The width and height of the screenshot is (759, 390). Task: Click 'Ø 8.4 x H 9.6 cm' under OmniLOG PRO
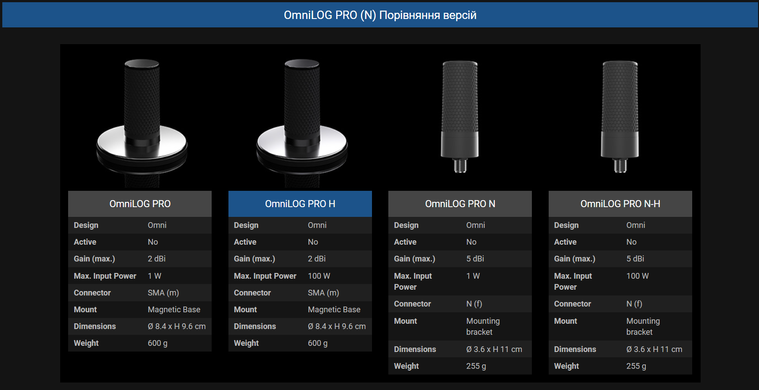click(177, 326)
